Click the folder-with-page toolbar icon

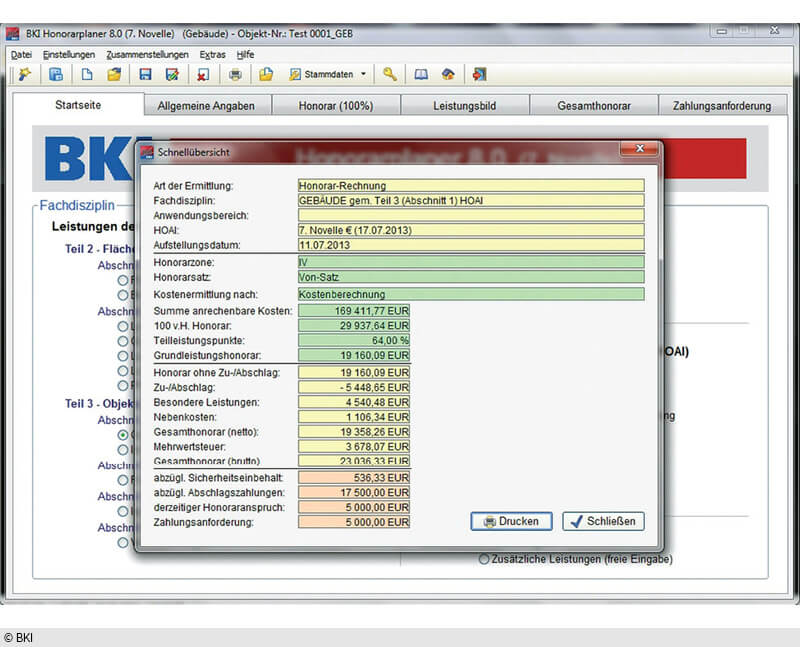[x=266, y=74]
